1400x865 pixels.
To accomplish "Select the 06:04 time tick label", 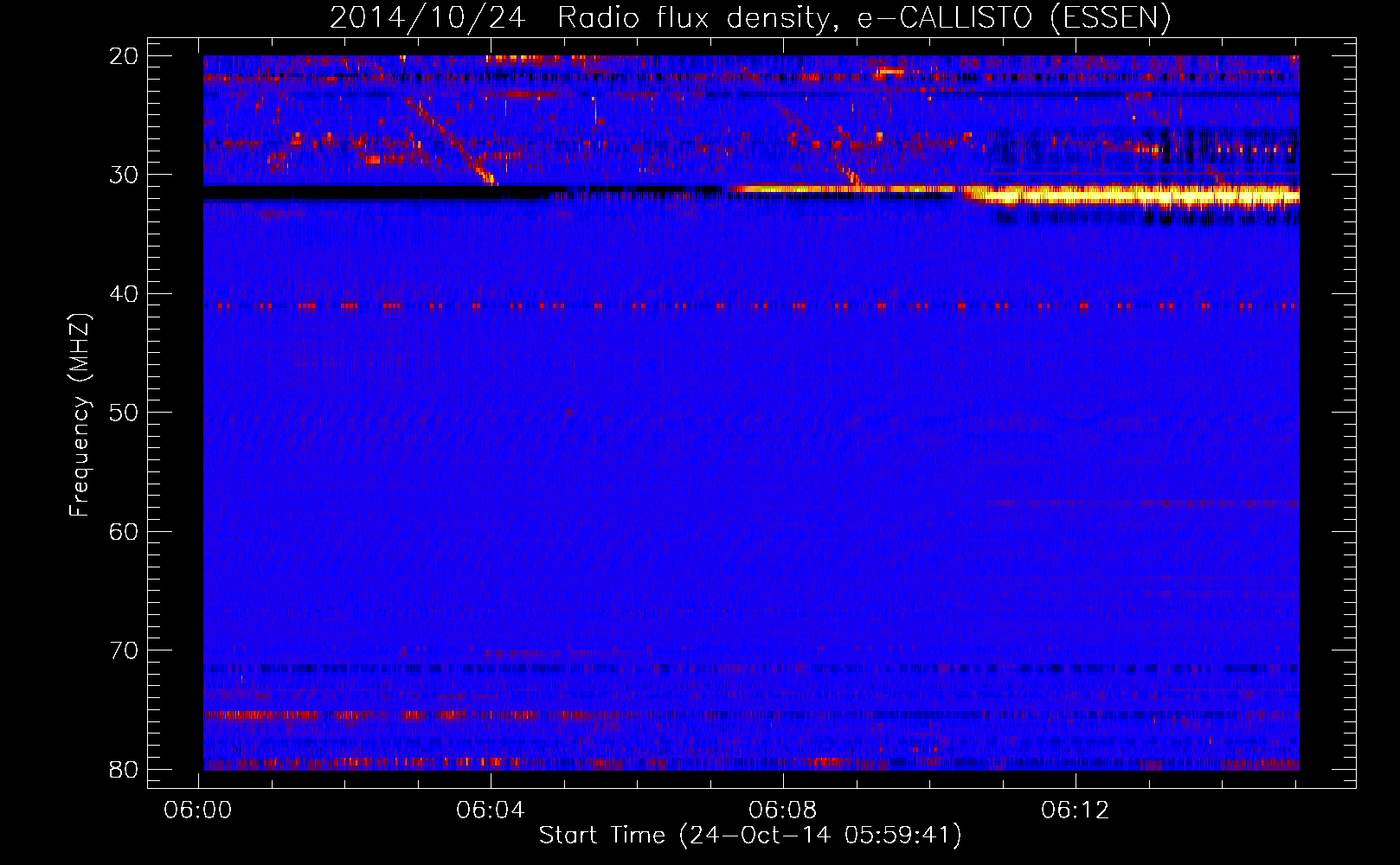I will [491, 811].
